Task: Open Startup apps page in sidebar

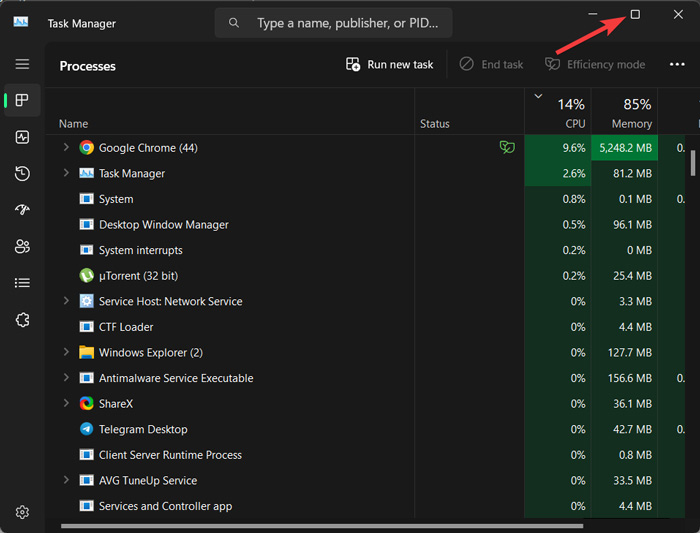Action: [x=22, y=210]
